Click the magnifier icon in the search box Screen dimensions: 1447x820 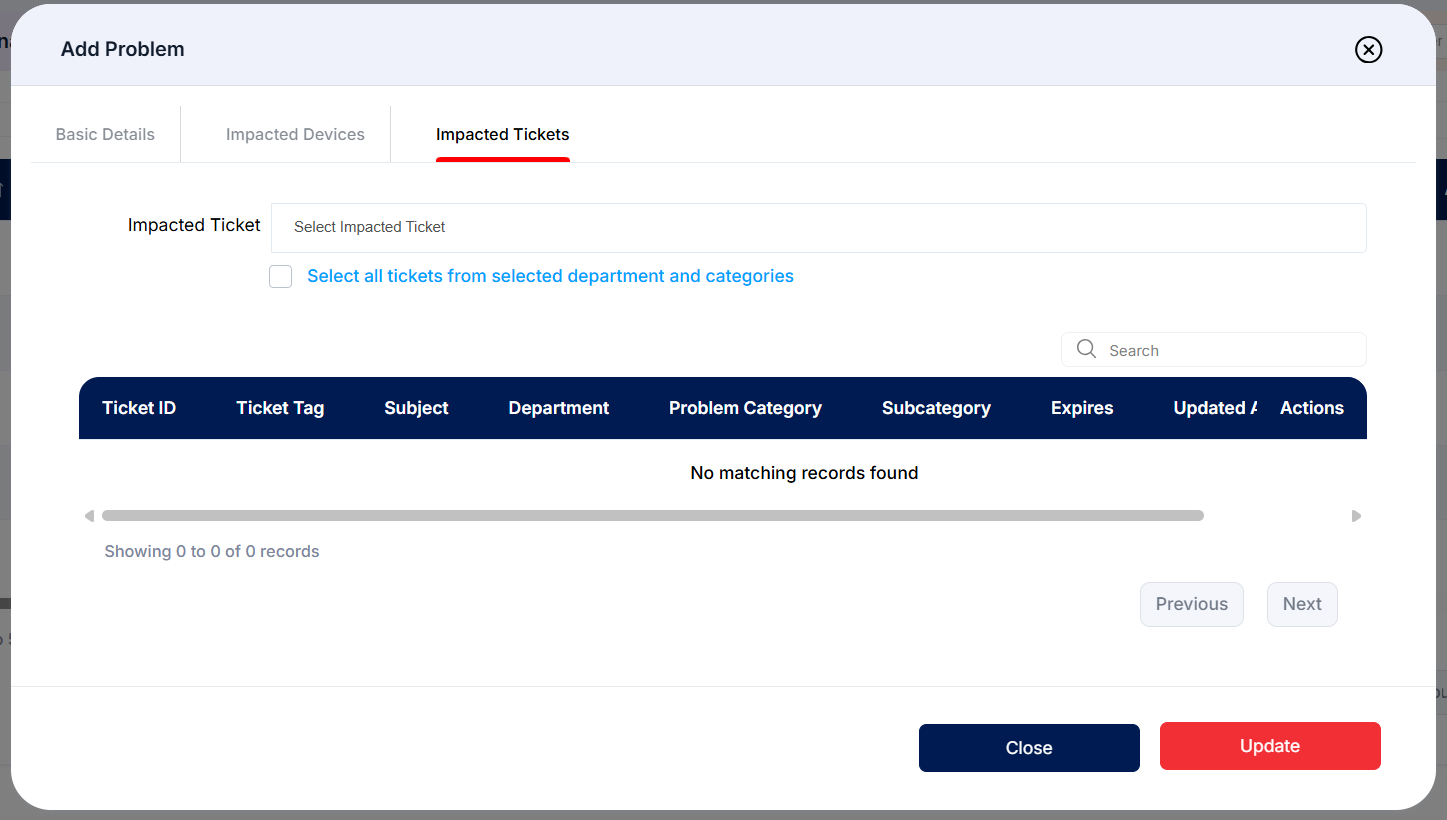point(1086,349)
